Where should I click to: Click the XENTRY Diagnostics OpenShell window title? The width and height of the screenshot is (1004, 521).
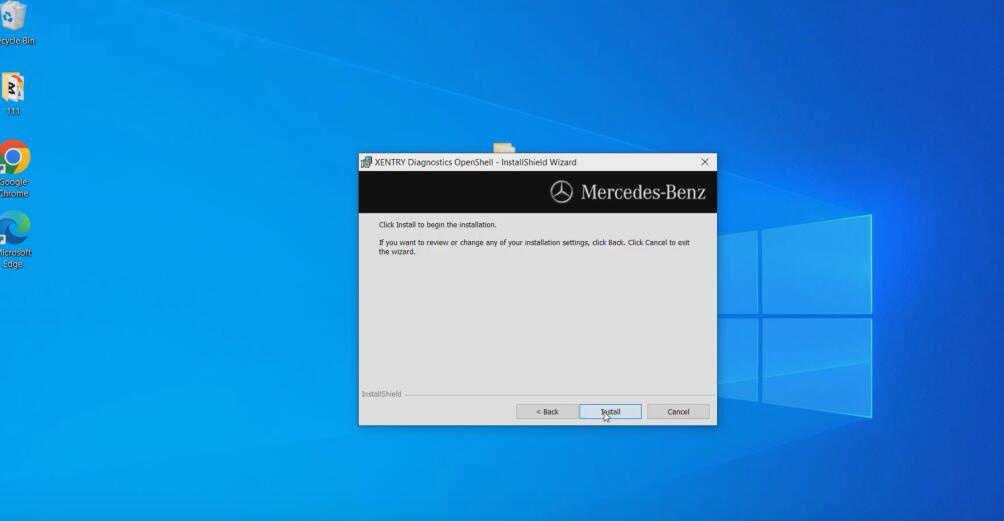(x=476, y=162)
